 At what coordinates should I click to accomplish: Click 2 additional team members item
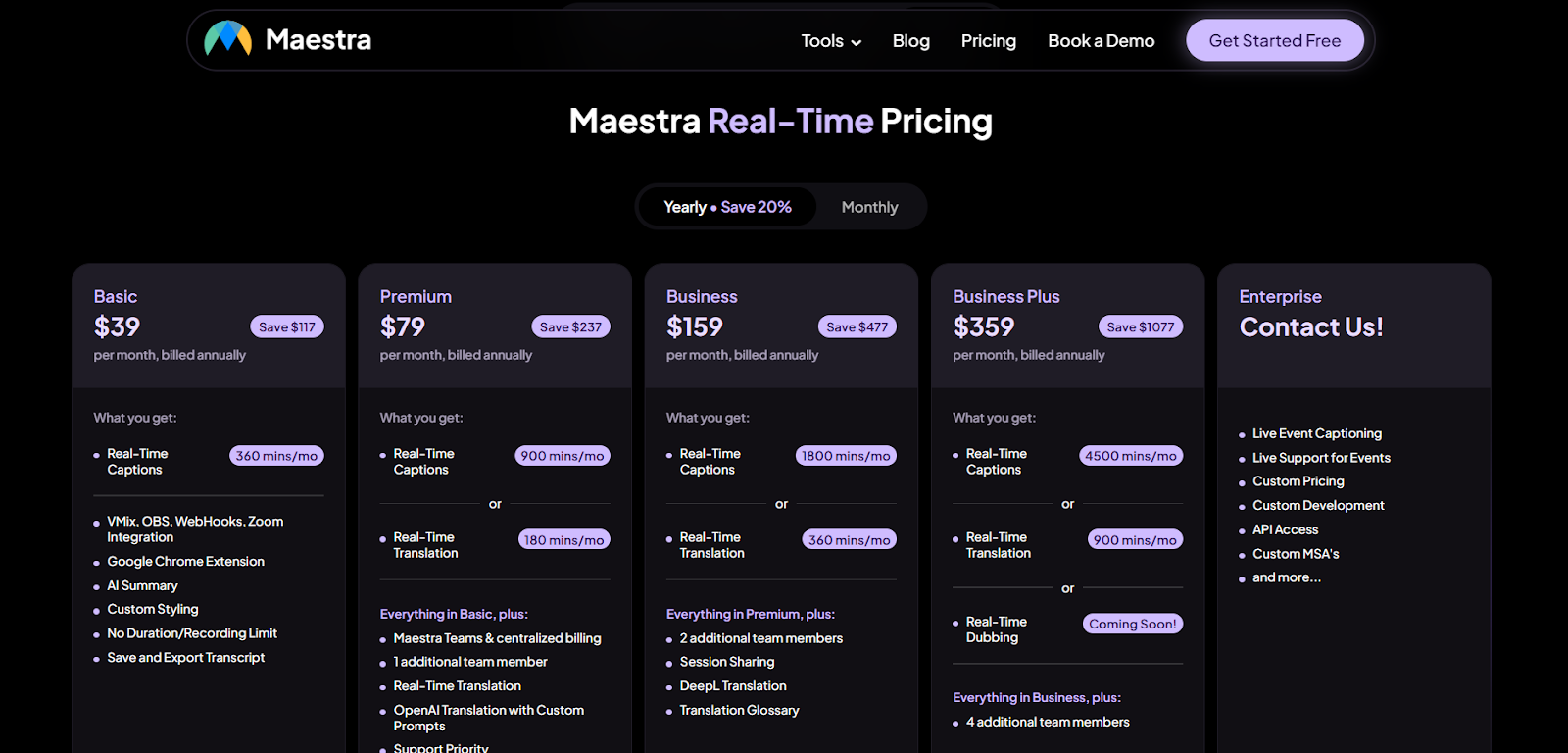(761, 638)
